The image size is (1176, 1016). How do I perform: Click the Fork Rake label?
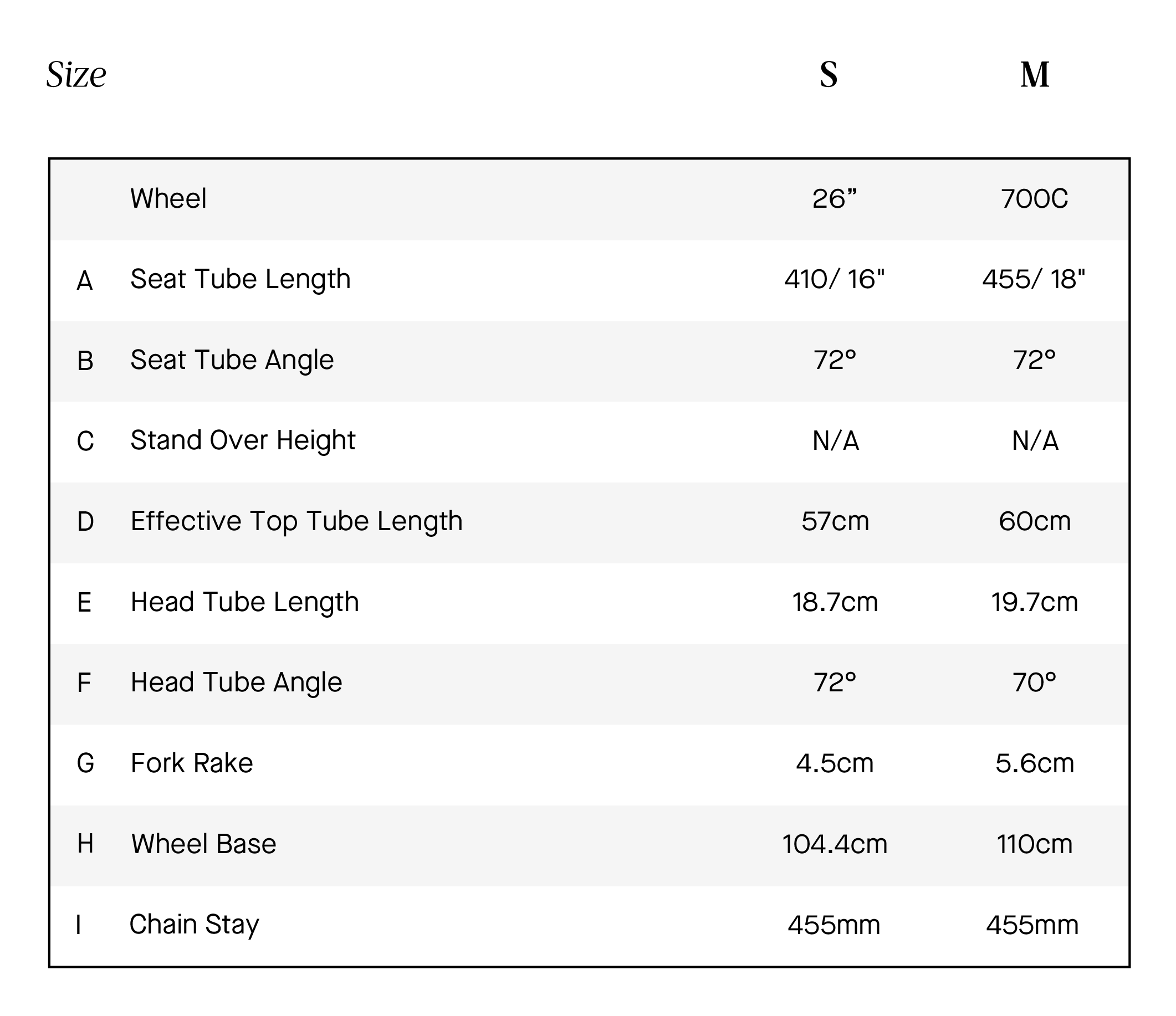pos(192,763)
